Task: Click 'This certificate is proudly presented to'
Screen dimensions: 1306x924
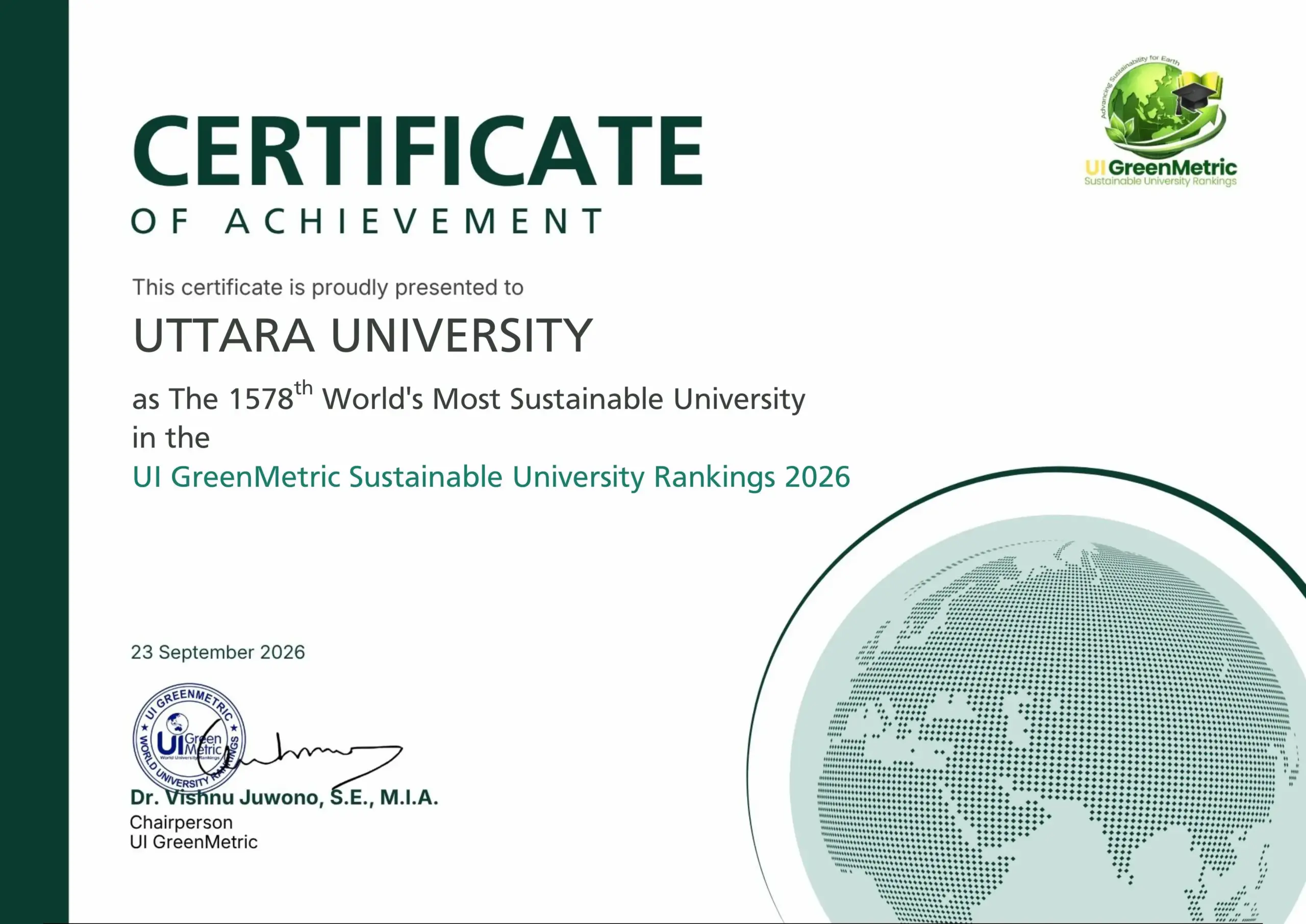Action: [x=328, y=287]
